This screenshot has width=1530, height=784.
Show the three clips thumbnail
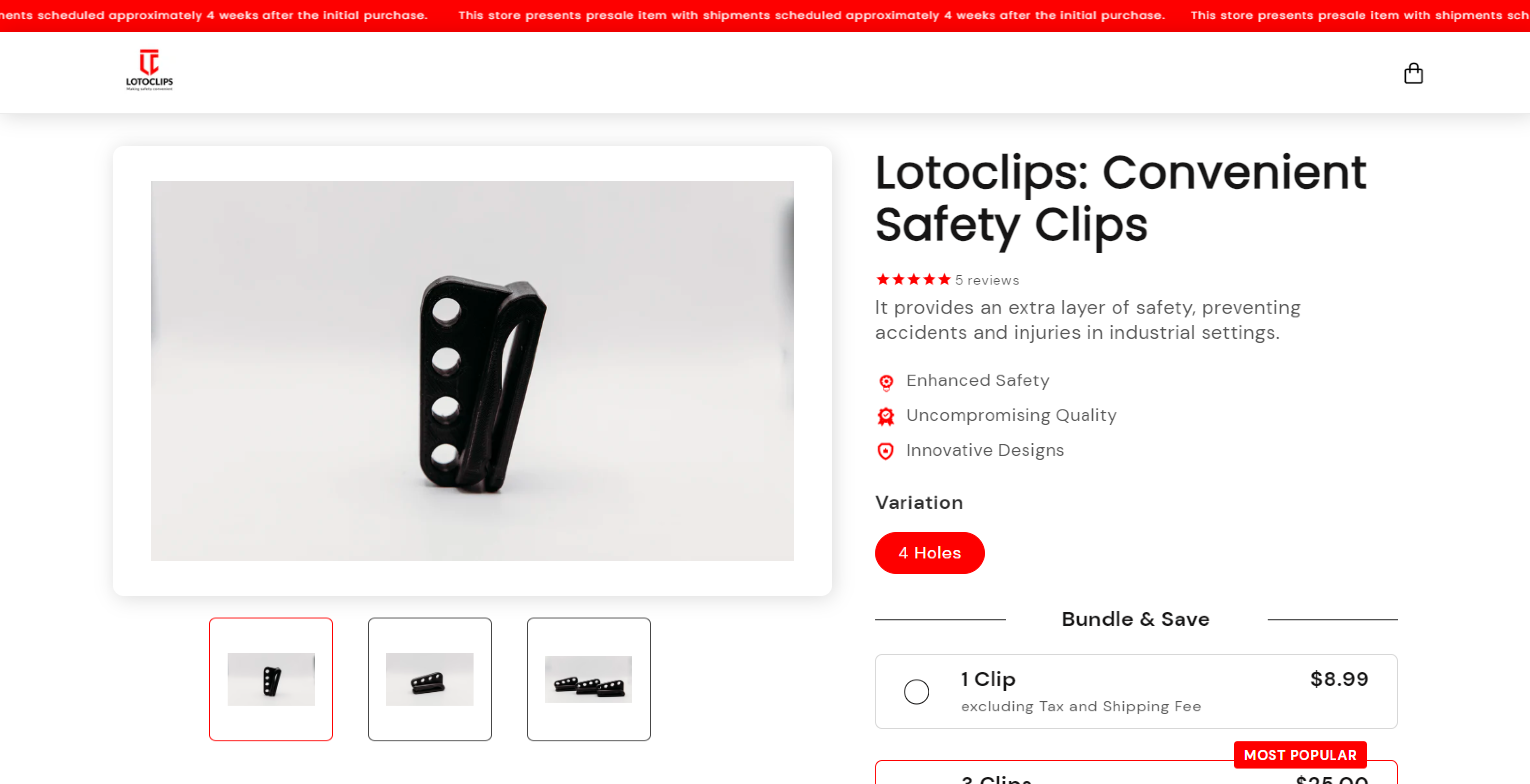[x=589, y=679]
